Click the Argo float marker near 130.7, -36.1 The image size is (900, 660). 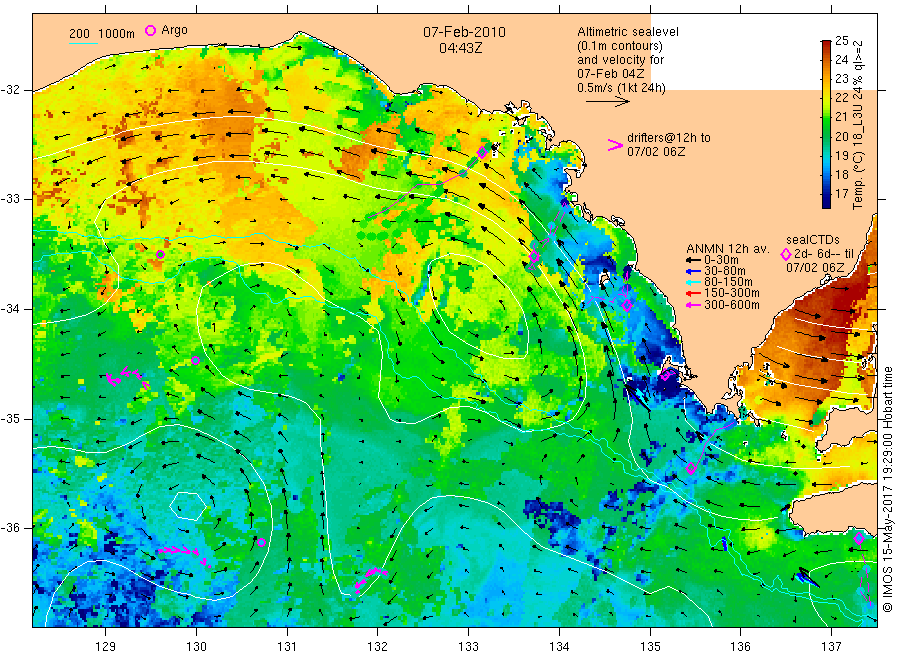(x=262, y=542)
